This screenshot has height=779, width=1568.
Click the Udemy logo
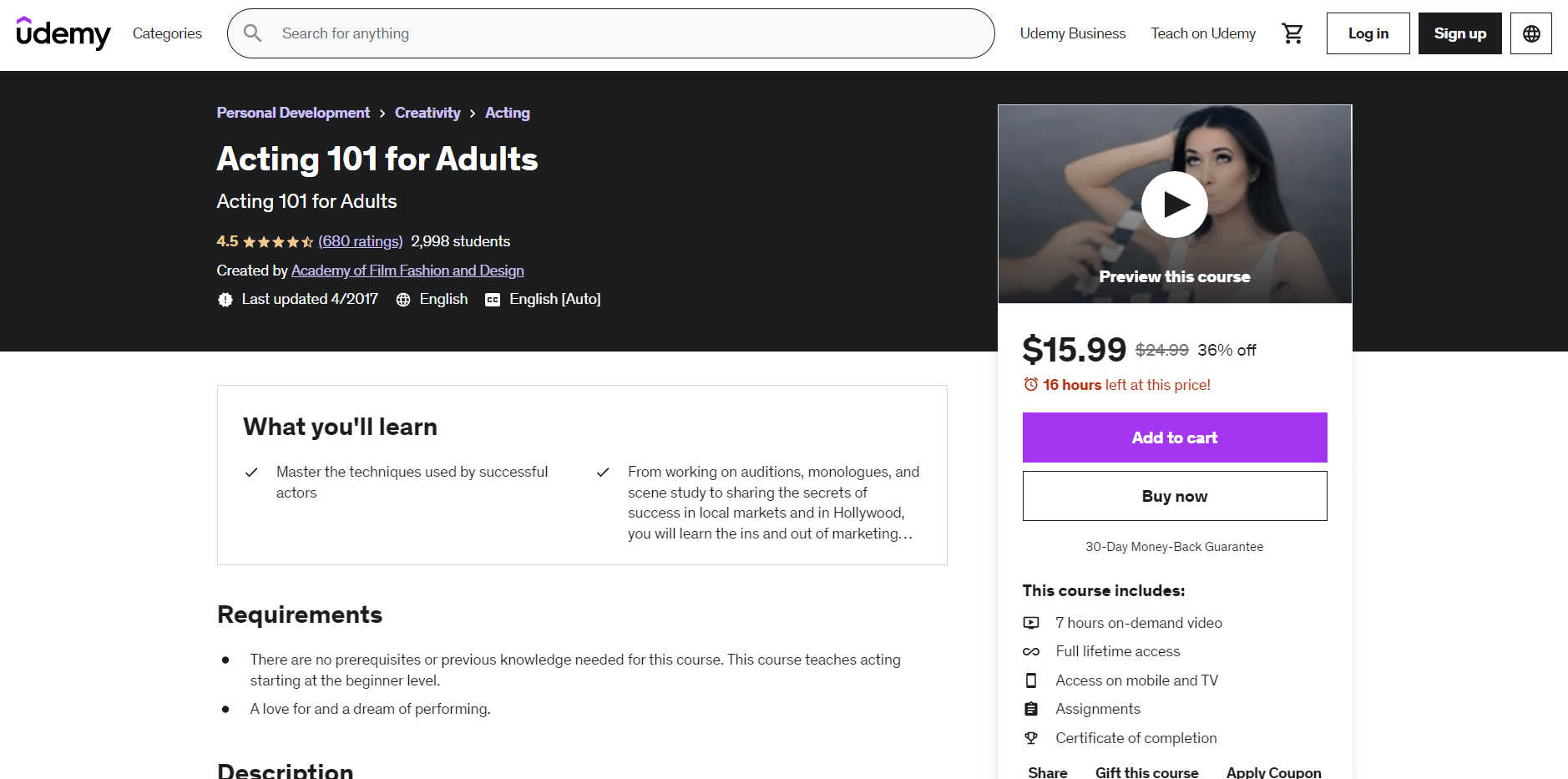(x=63, y=33)
